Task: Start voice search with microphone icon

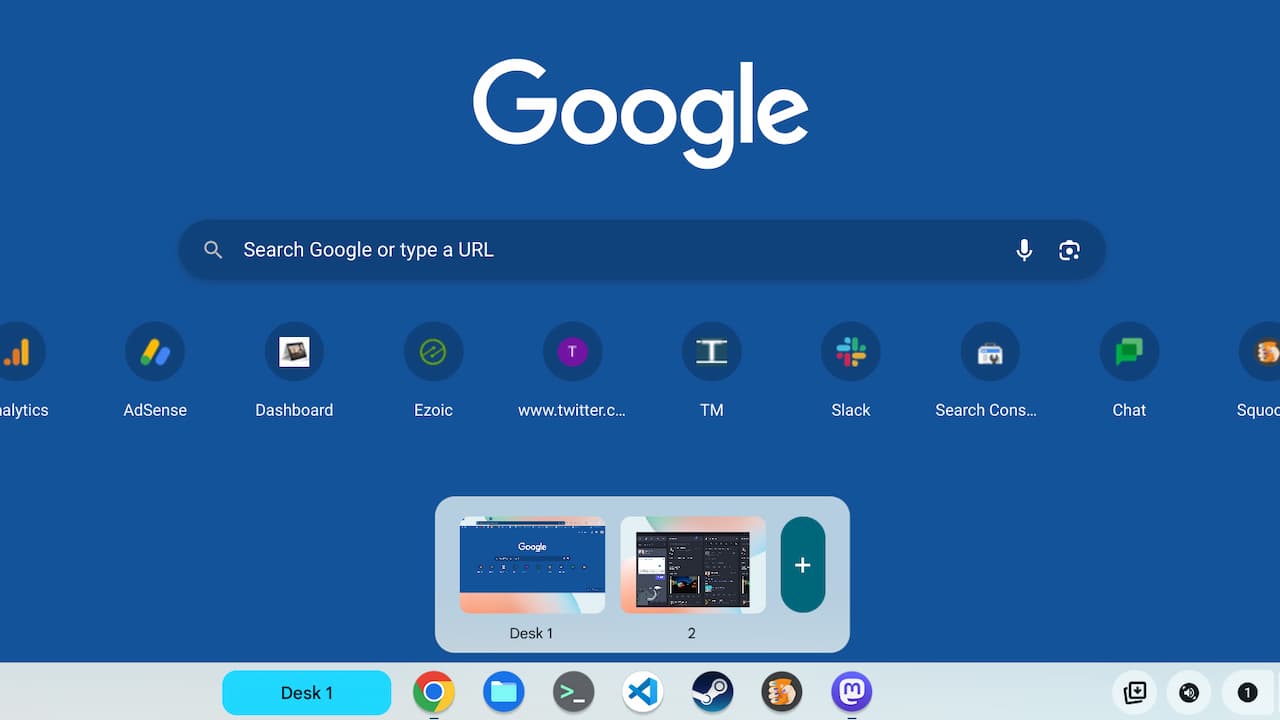Action: point(1024,250)
